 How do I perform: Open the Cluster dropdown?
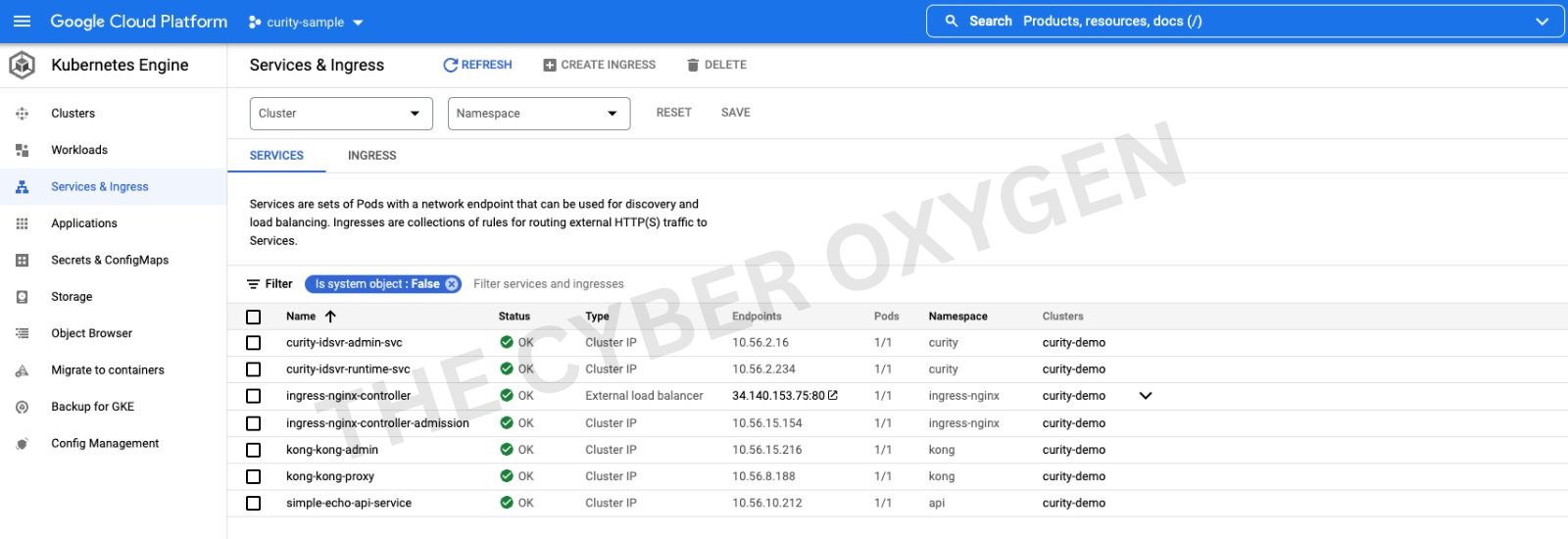[x=341, y=114]
